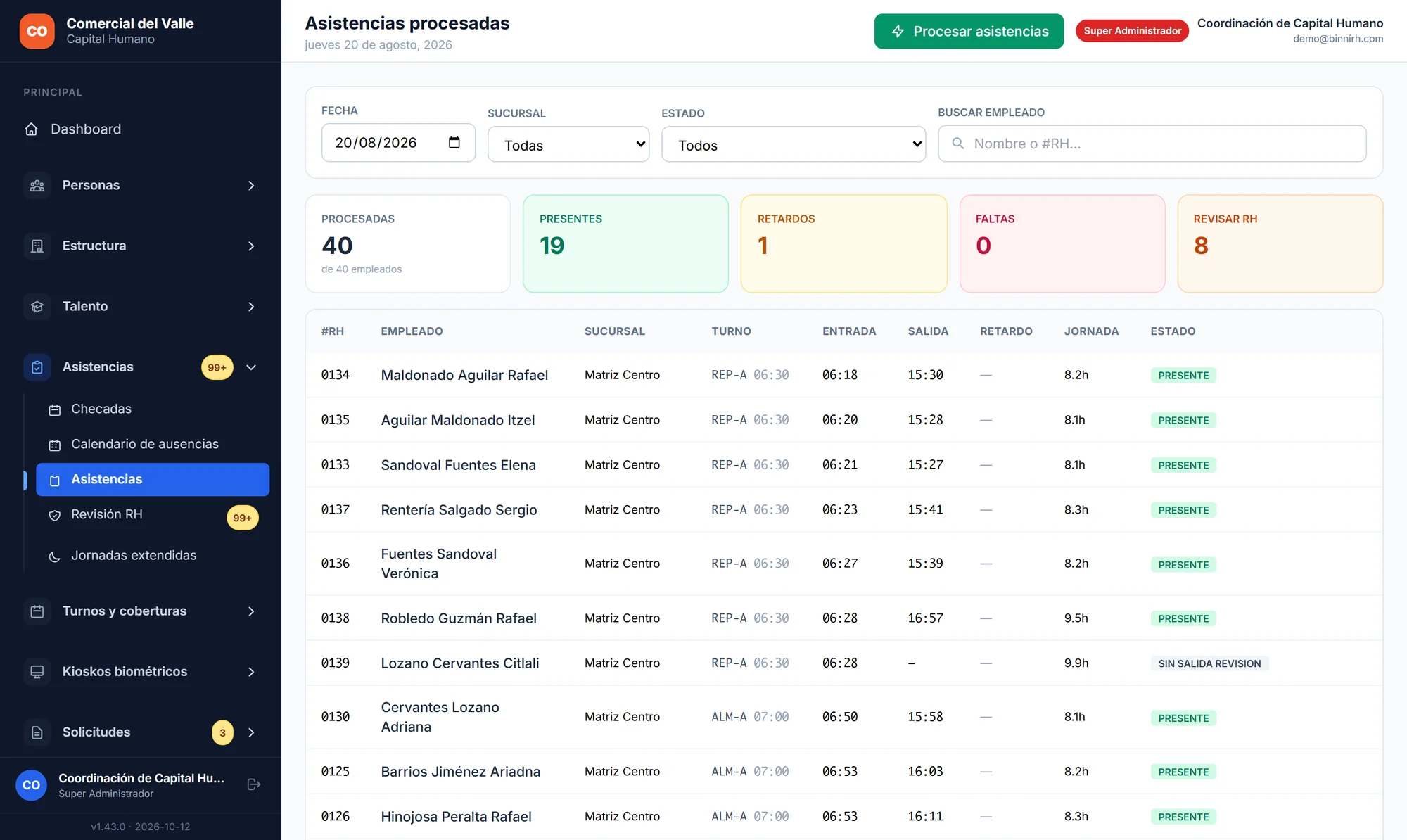
Task: Click the 99+ badge on Revisión RH
Action: (242, 518)
